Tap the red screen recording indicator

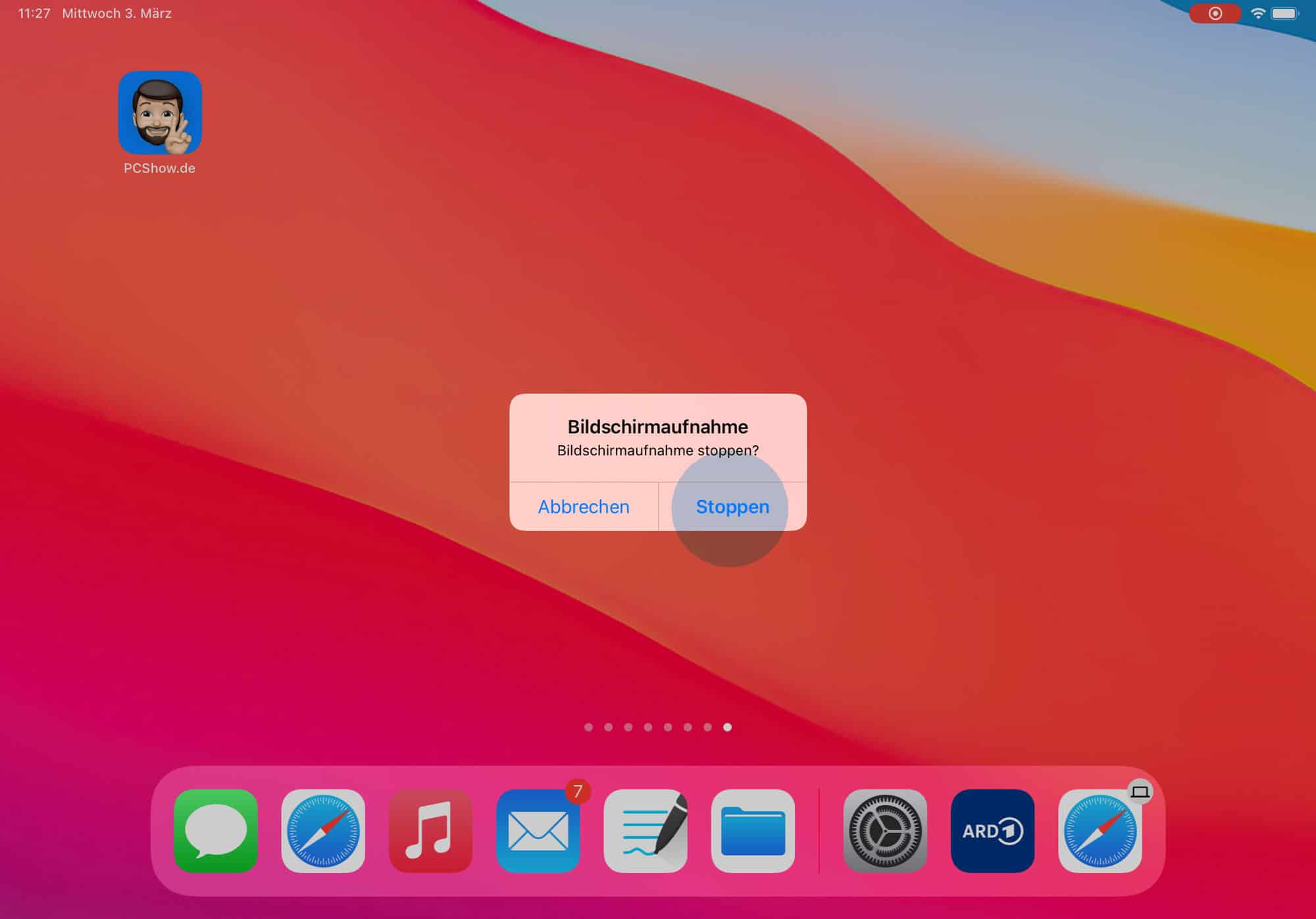tap(1215, 14)
